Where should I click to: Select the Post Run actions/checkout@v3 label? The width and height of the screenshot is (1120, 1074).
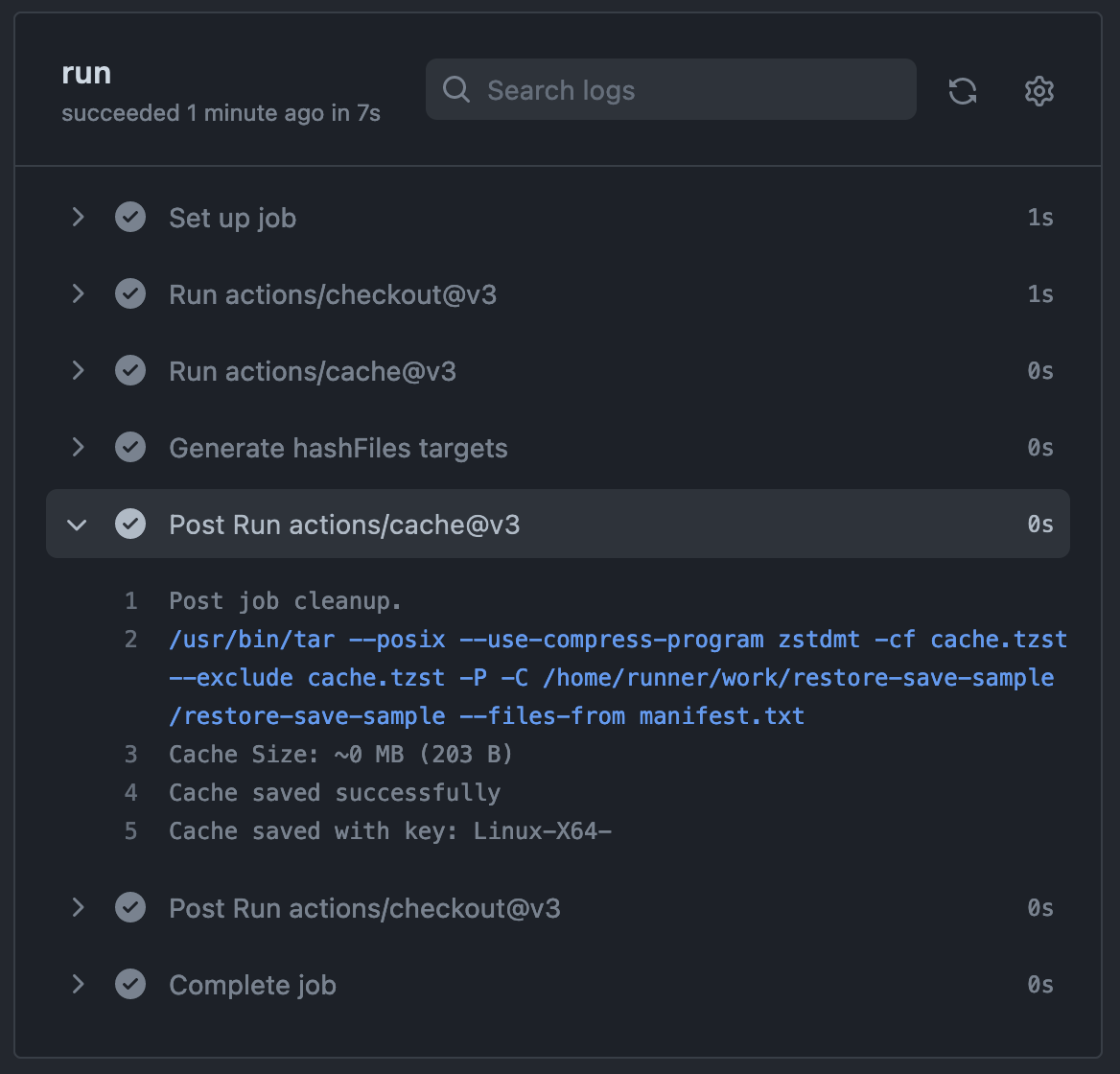pos(364,908)
